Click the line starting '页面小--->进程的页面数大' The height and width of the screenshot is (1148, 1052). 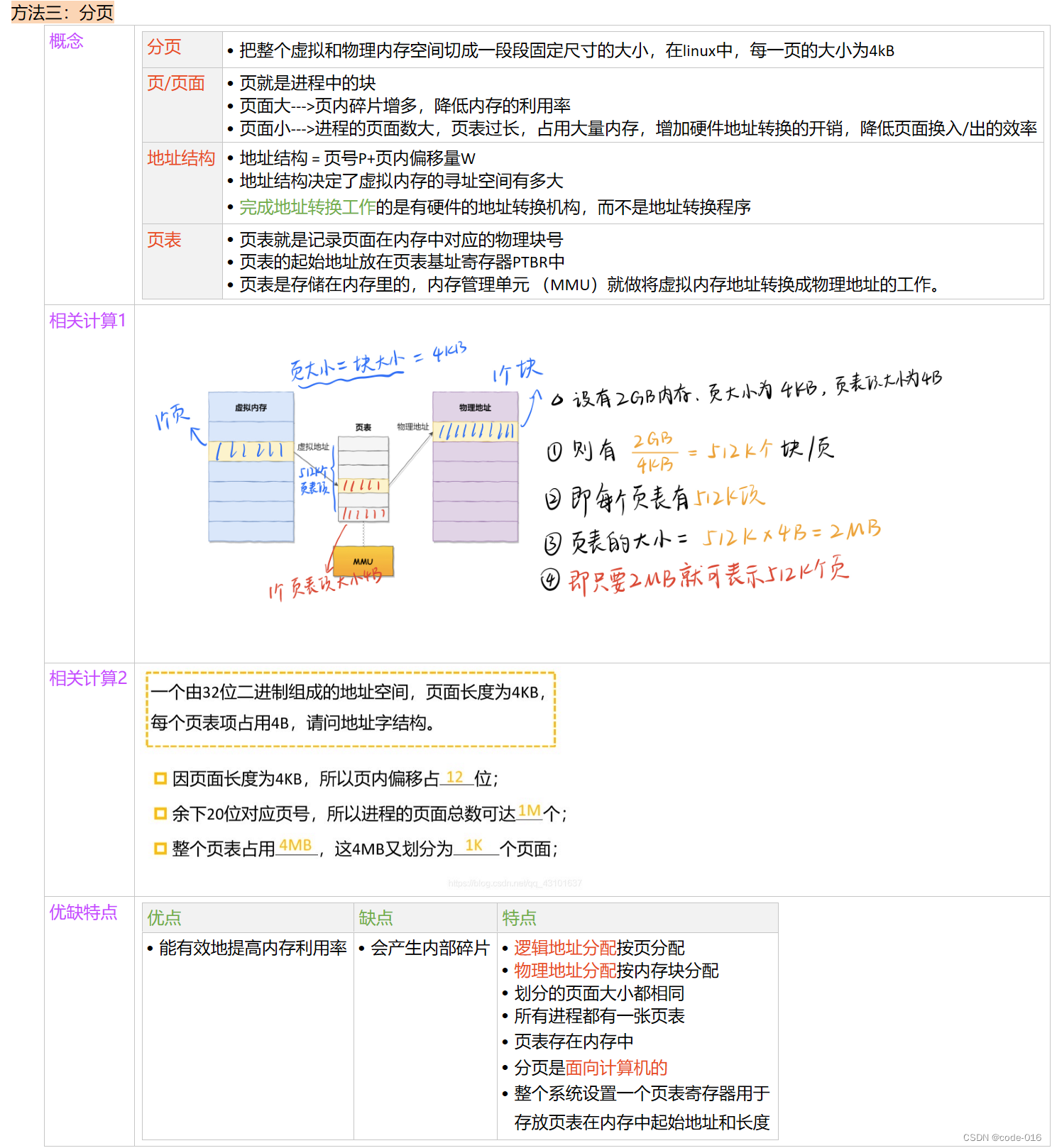[x=638, y=128]
